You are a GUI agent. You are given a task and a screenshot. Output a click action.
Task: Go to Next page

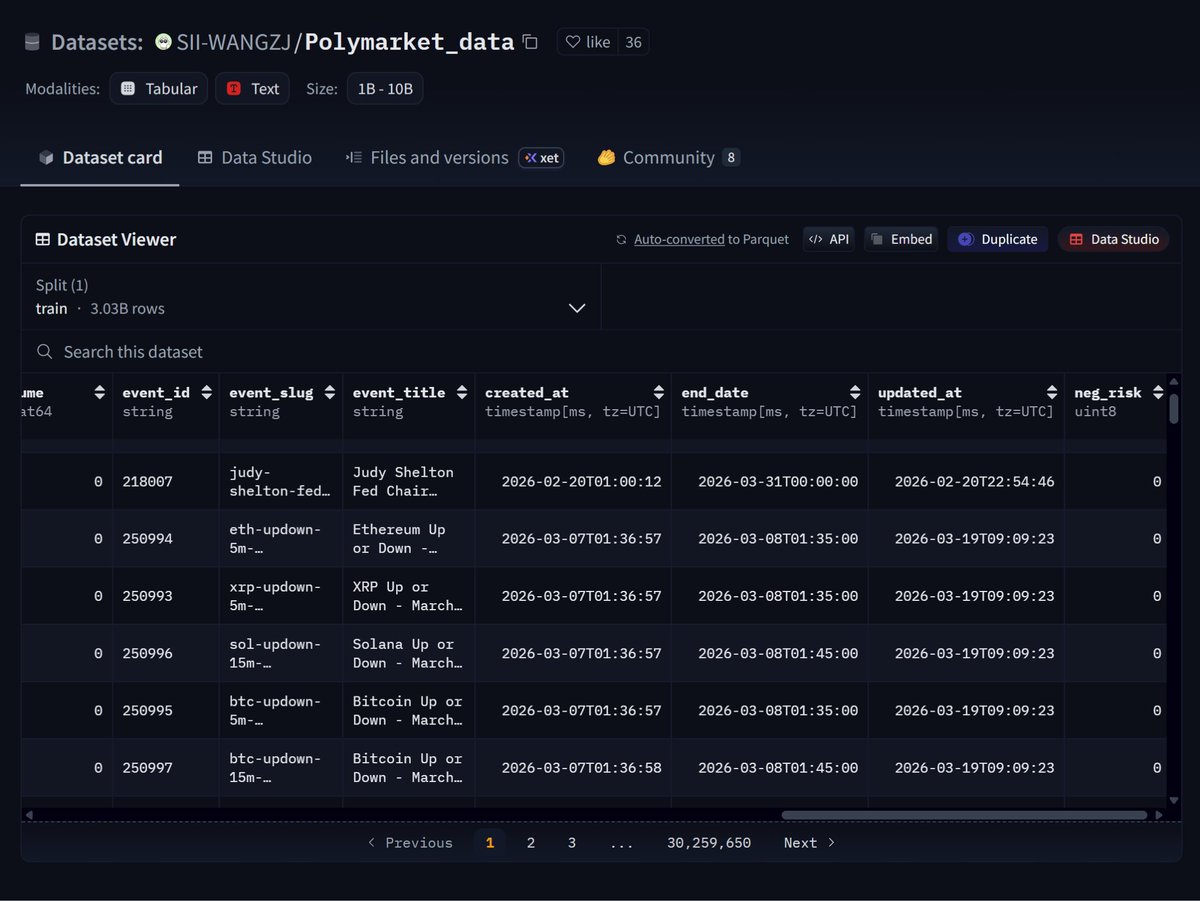point(809,843)
